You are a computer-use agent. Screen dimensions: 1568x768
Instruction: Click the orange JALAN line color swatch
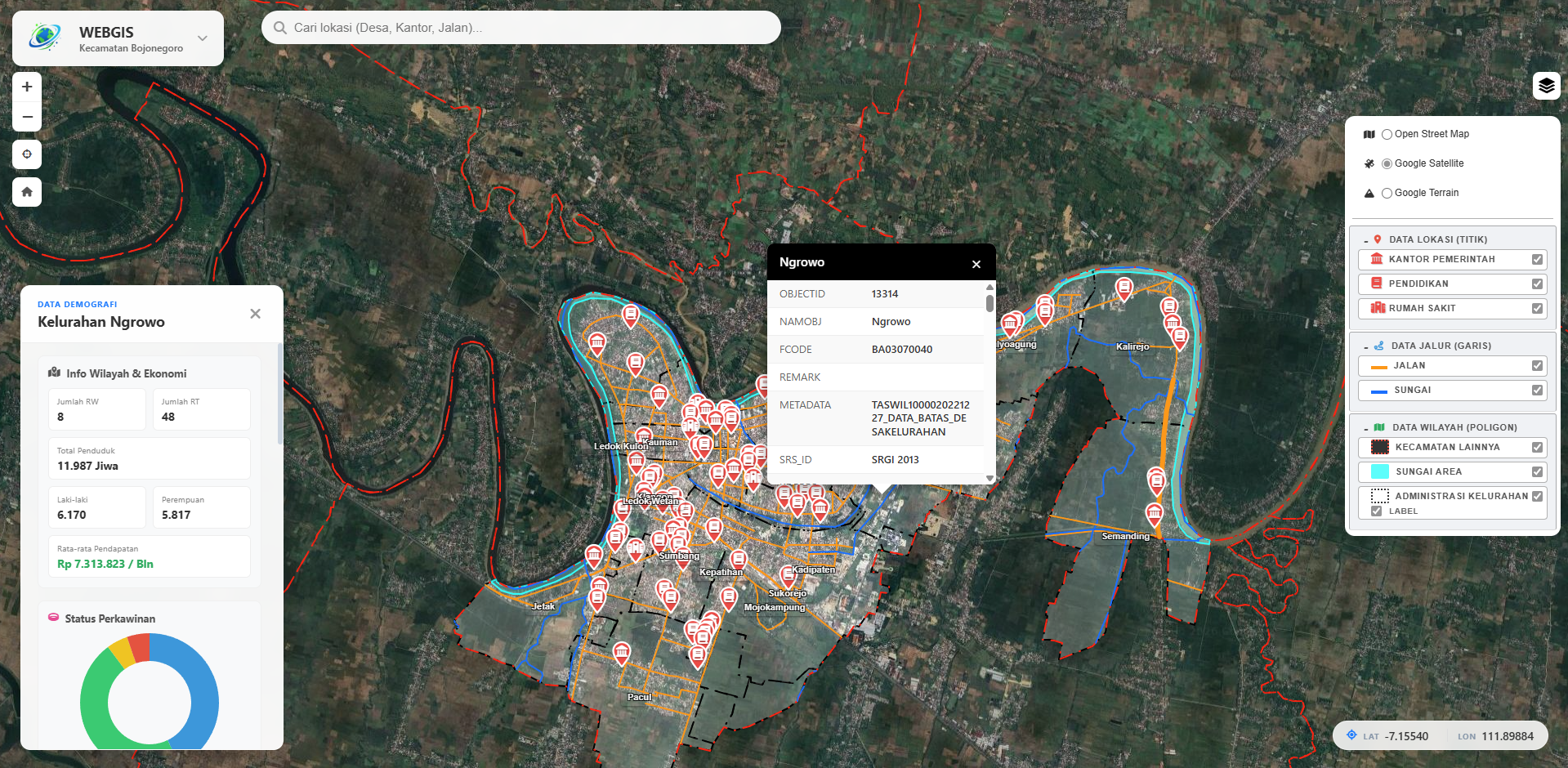pyautogui.click(x=1378, y=365)
